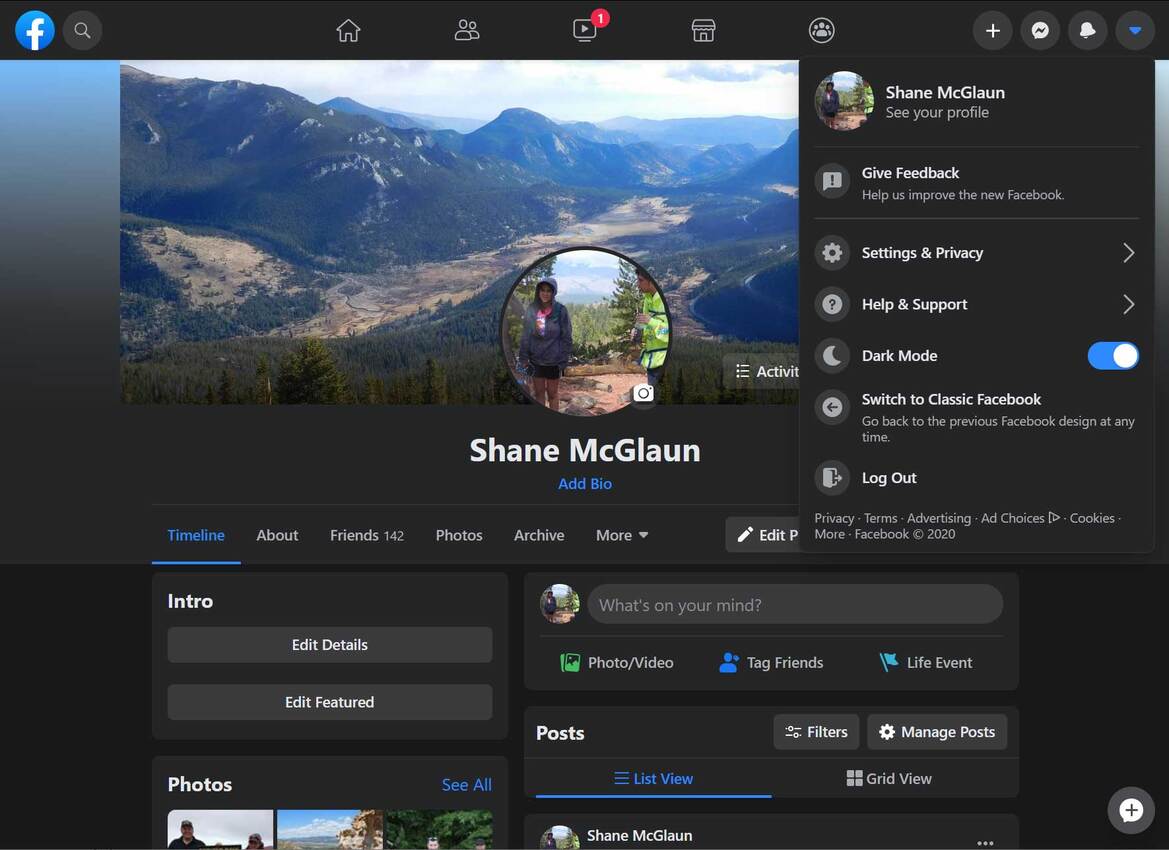Image resolution: width=1169 pixels, height=850 pixels.
Task: Click the Edit Profile pencil button
Action: tap(762, 535)
